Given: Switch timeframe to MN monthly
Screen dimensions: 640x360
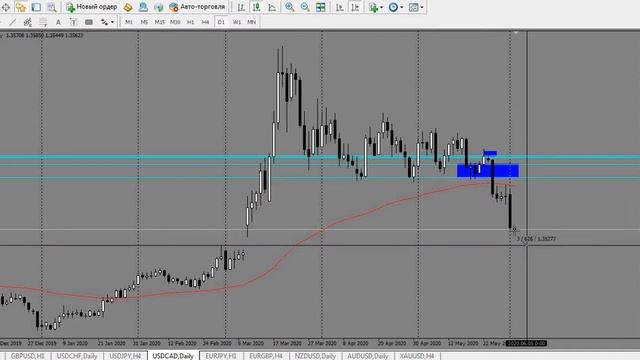Looking at the screenshot, I should click(x=252, y=22).
